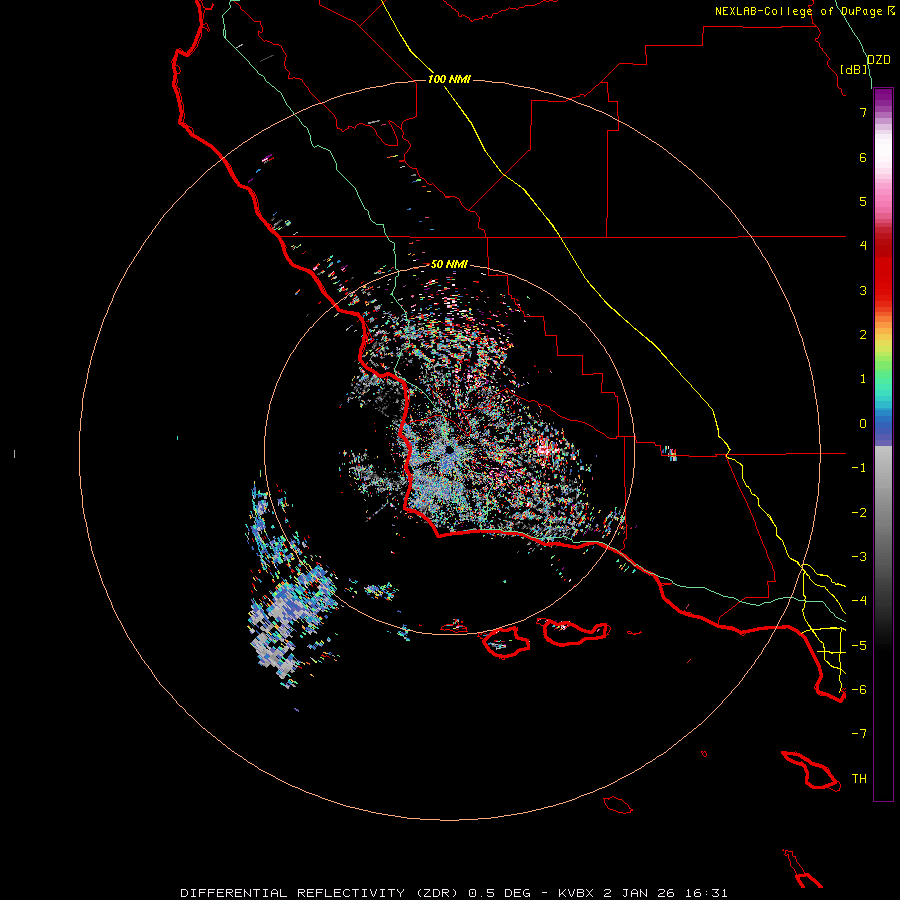
Task: Click the '100 NMI' range ring label
Action: pyautogui.click(x=449, y=79)
